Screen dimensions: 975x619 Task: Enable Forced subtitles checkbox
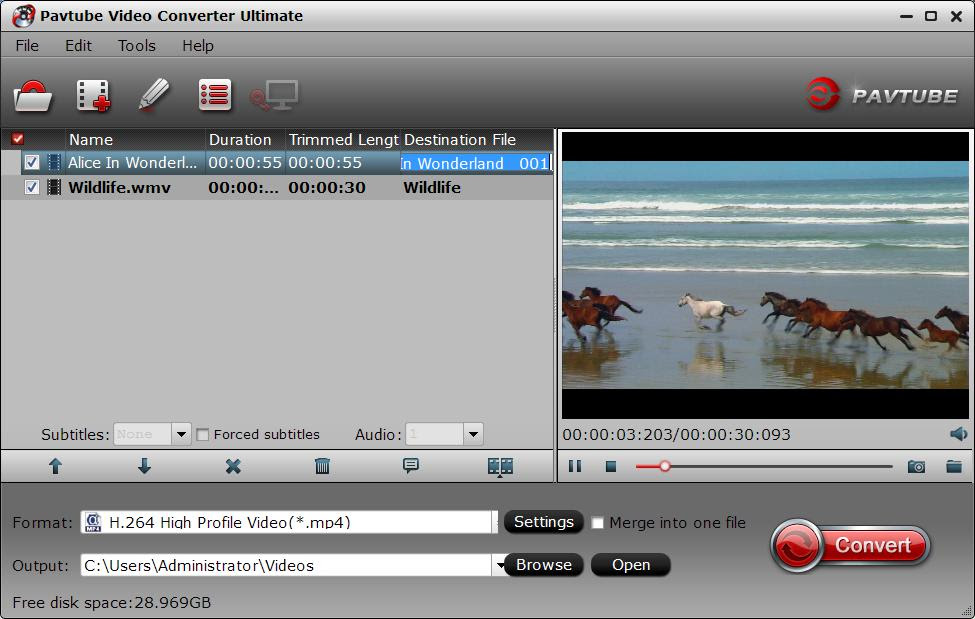[x=203, y=435]
